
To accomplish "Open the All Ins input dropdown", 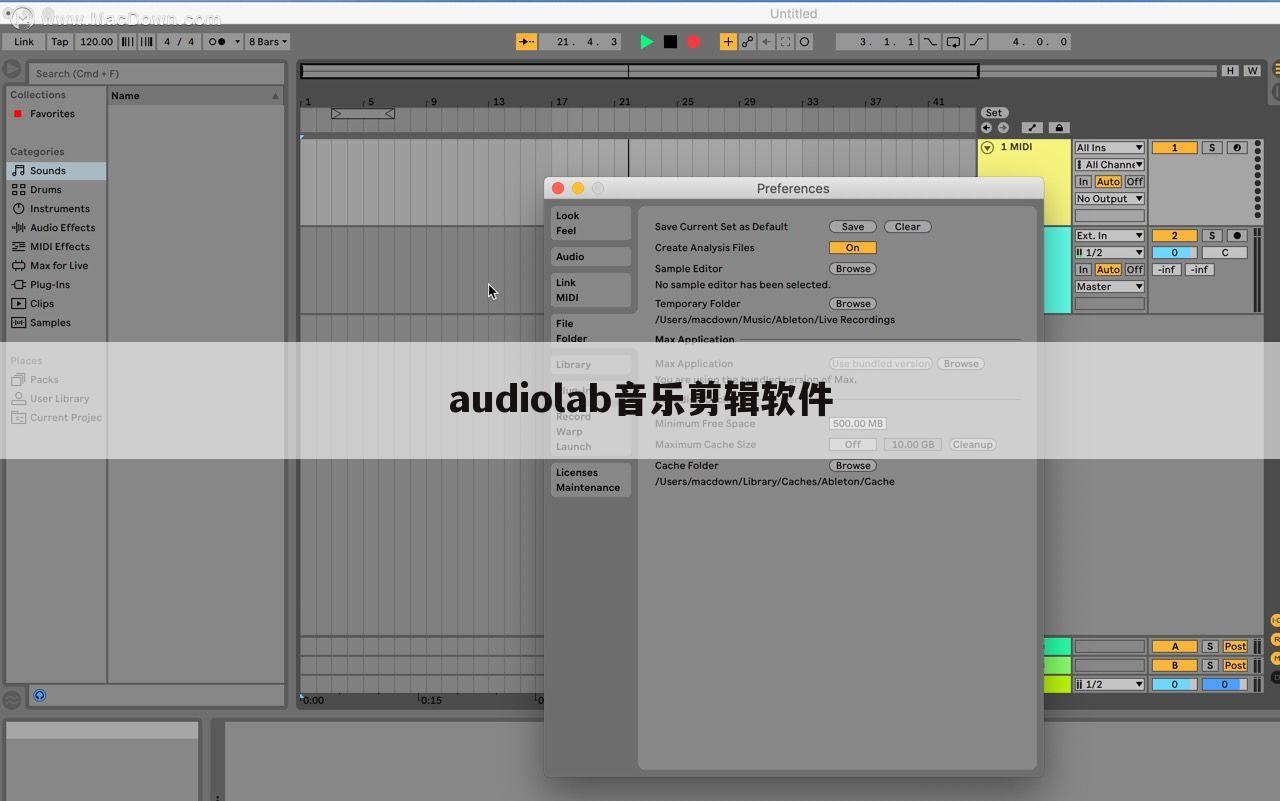I will point(1109,148).
